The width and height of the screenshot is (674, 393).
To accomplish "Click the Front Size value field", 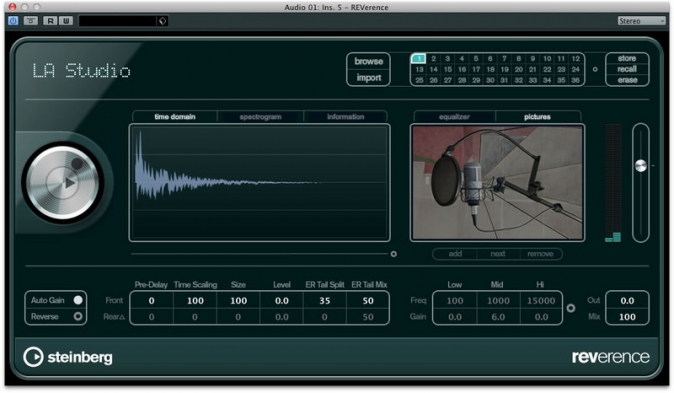I will (239, 301).
